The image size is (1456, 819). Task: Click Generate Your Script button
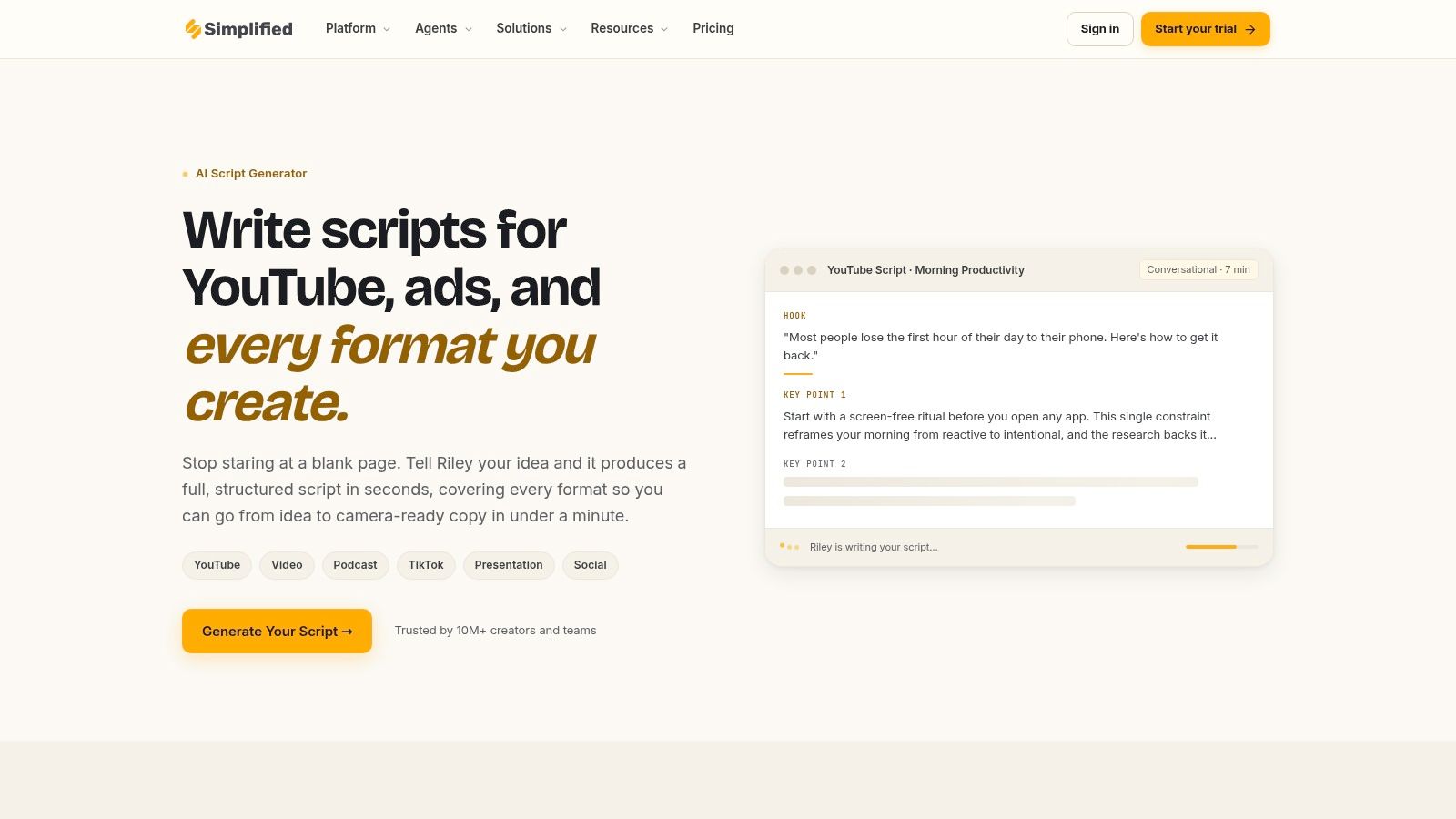(277, 631)
